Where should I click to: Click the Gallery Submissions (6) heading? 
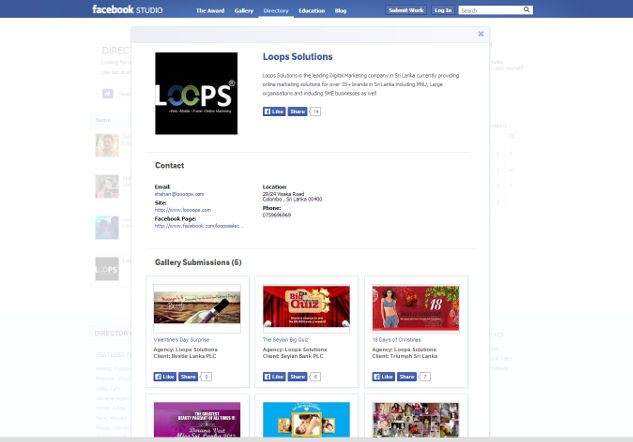[x=198, y=262]
